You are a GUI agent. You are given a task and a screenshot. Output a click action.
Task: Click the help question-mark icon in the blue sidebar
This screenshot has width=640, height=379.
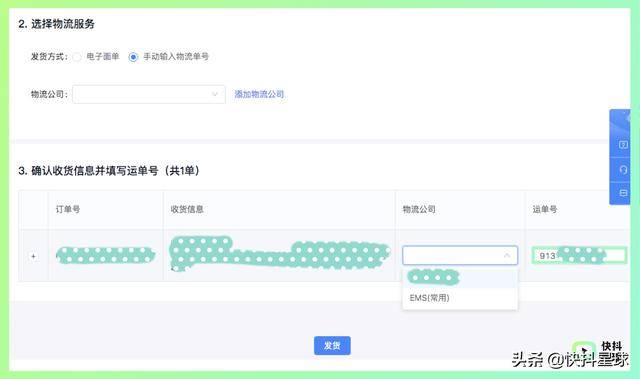(623, 144)
